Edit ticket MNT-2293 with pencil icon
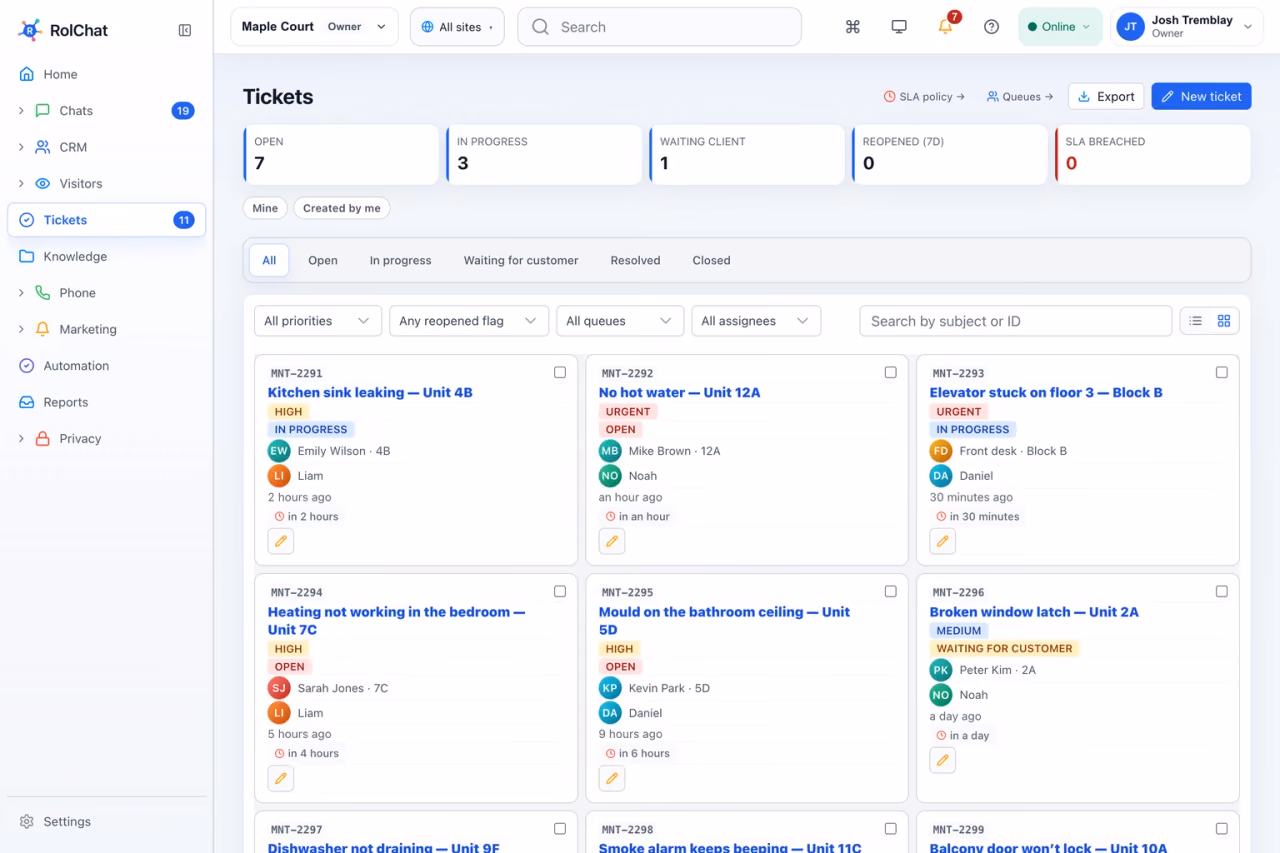This screenshot has height=853, width=1280. point(943,541)
